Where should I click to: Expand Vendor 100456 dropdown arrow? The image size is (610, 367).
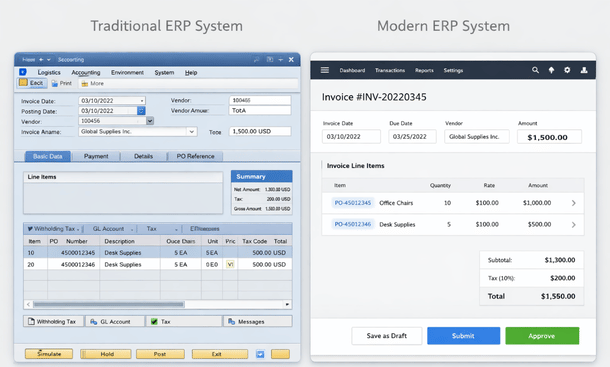point(150,121)
